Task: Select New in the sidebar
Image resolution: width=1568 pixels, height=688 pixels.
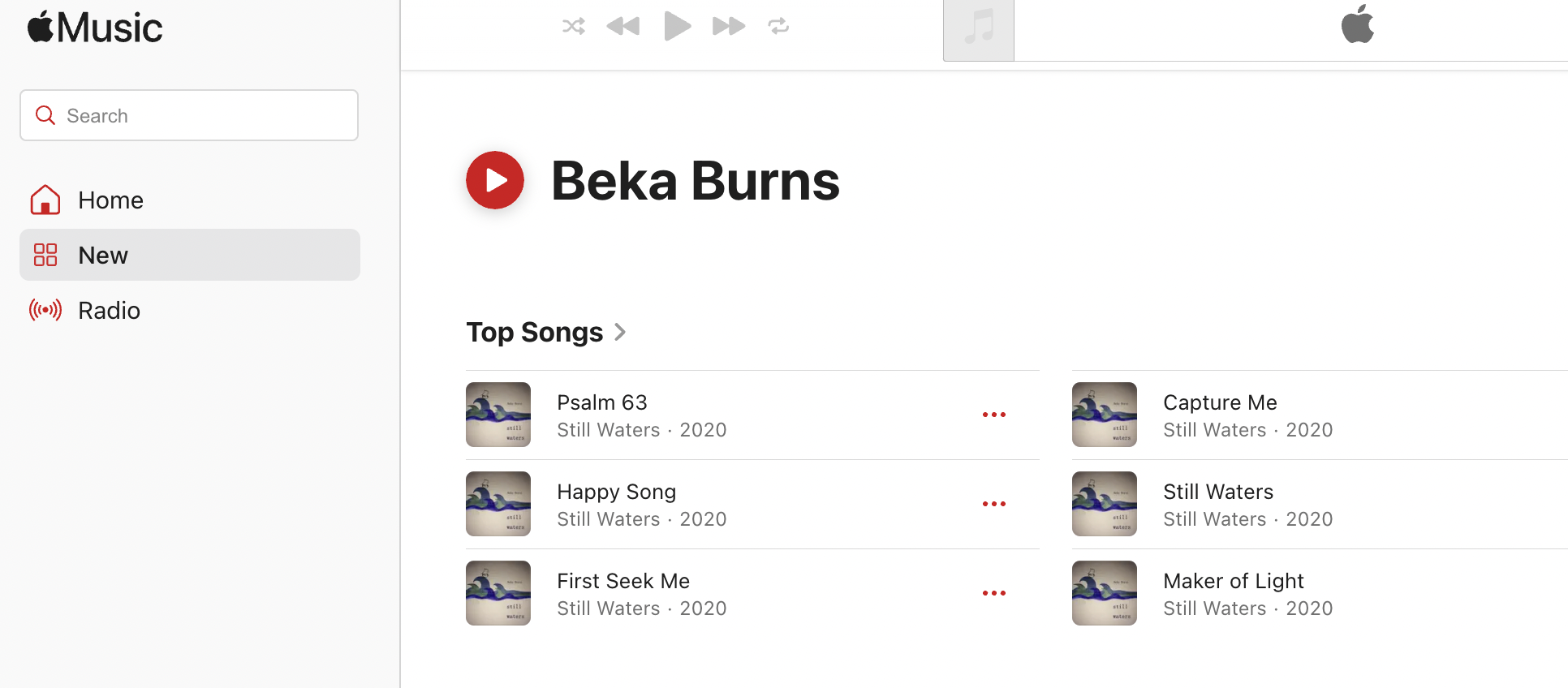Action: tap(103, 256)
